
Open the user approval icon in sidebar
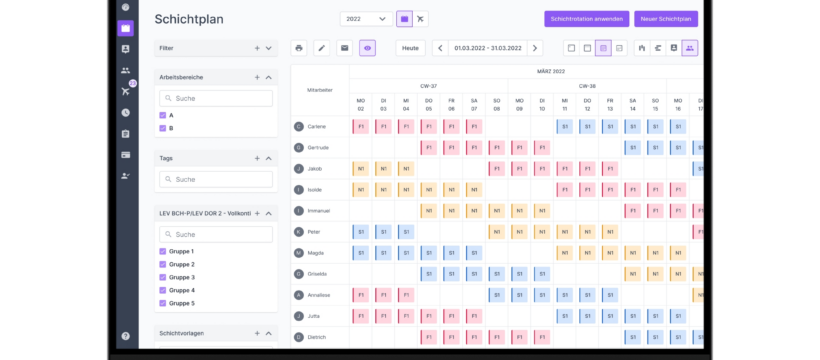(126, 176)
